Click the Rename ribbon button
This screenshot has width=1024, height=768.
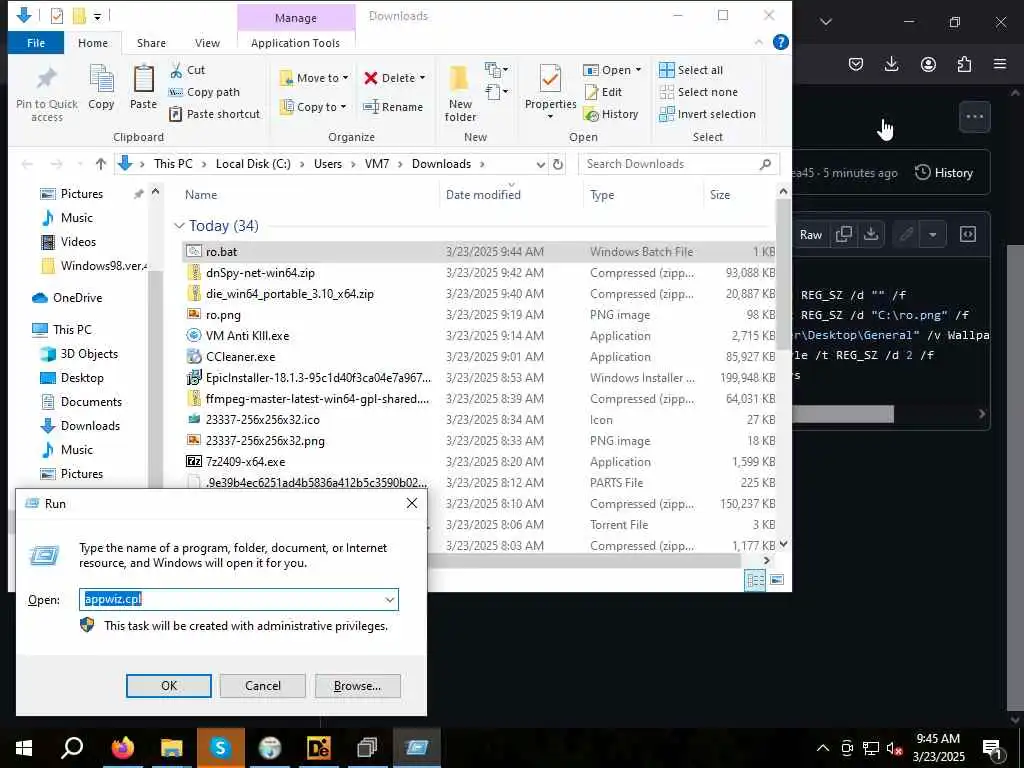point(393,107)
